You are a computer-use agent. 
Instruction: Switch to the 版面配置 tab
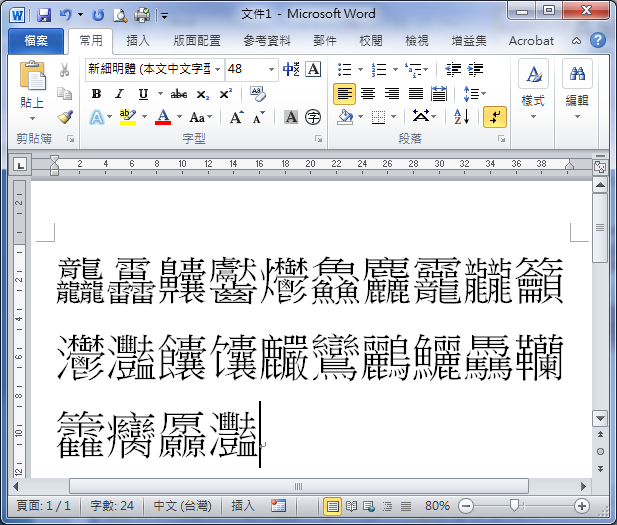point(197,41)
